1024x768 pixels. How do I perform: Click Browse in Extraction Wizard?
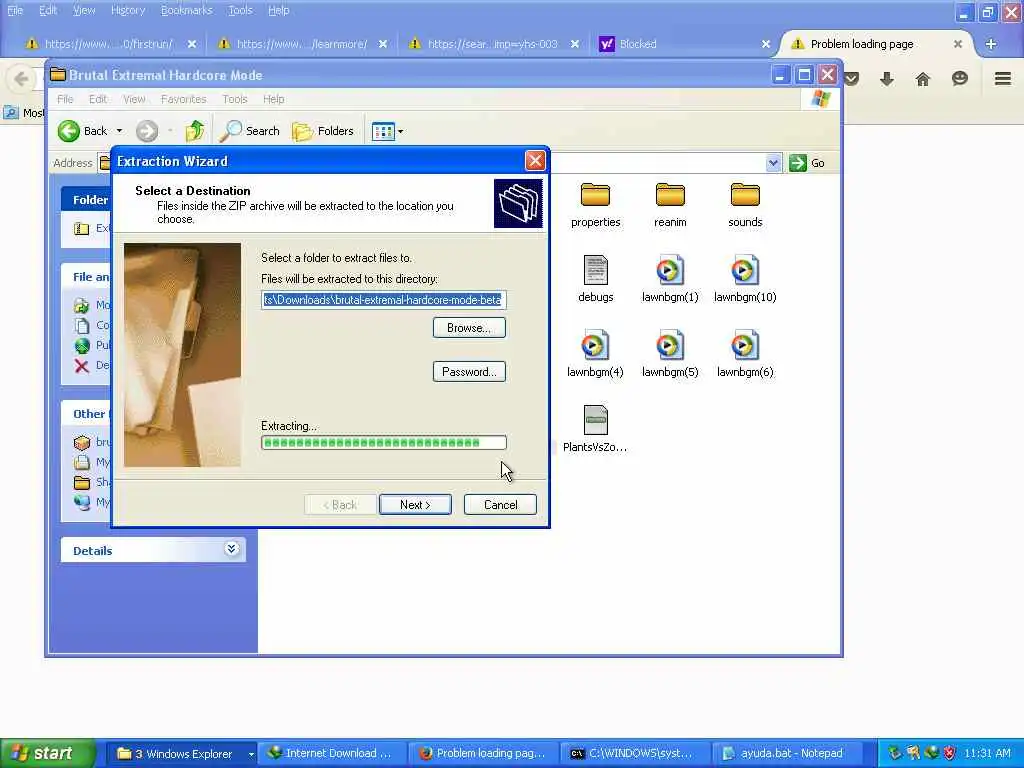[469, 328]
